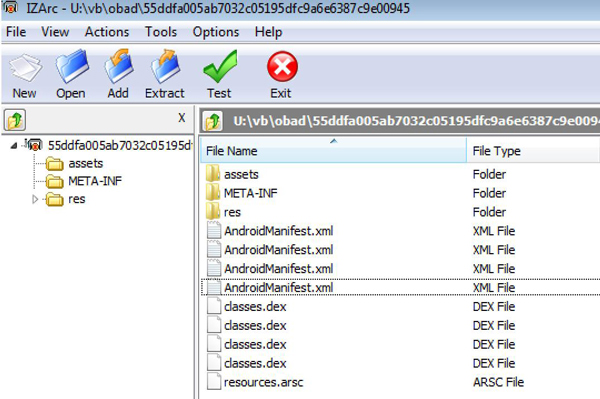Open the Options menu
Screen dimensions: 600x399
pos(216,32)
